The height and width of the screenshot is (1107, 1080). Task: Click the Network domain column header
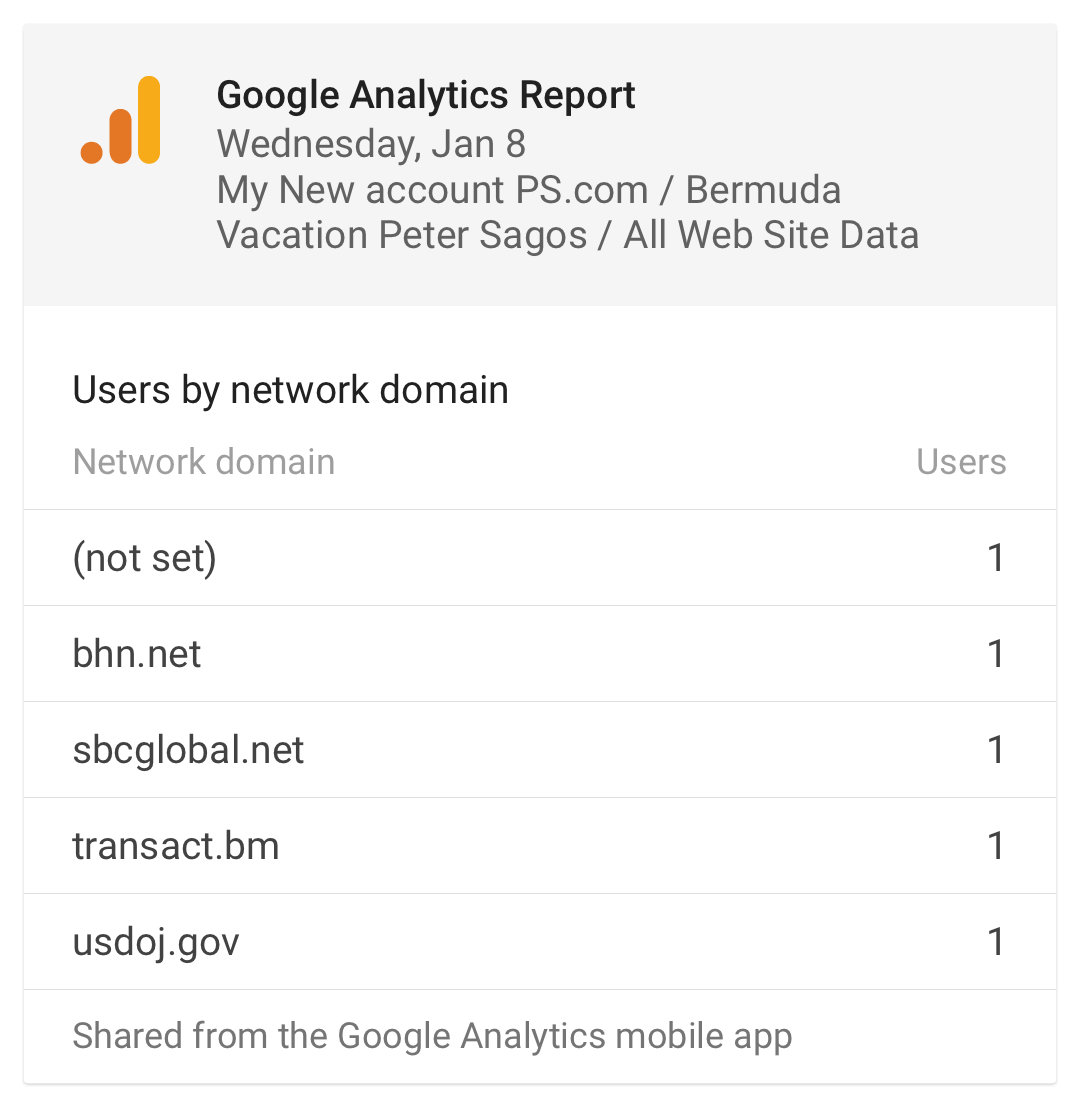[204, 462]
